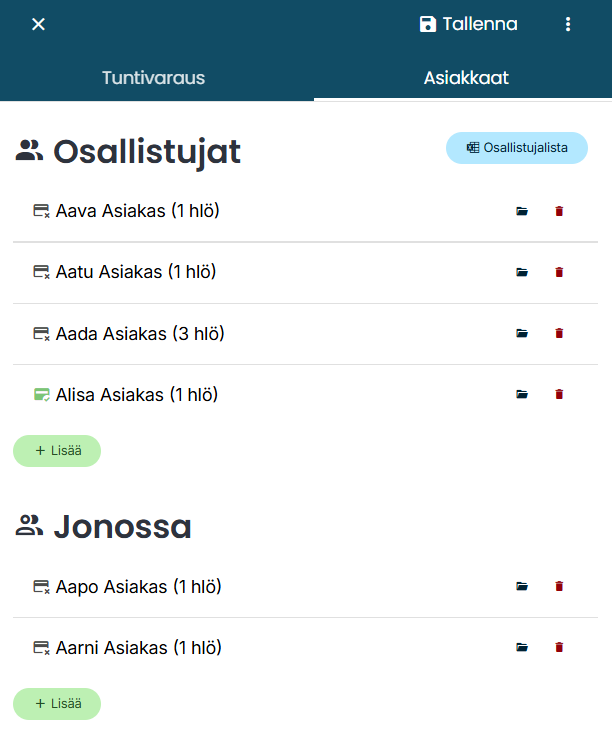Open folder icon for Aarni Asiakas
This screenshot has width=612, height=737.
[x=521, y=647]
